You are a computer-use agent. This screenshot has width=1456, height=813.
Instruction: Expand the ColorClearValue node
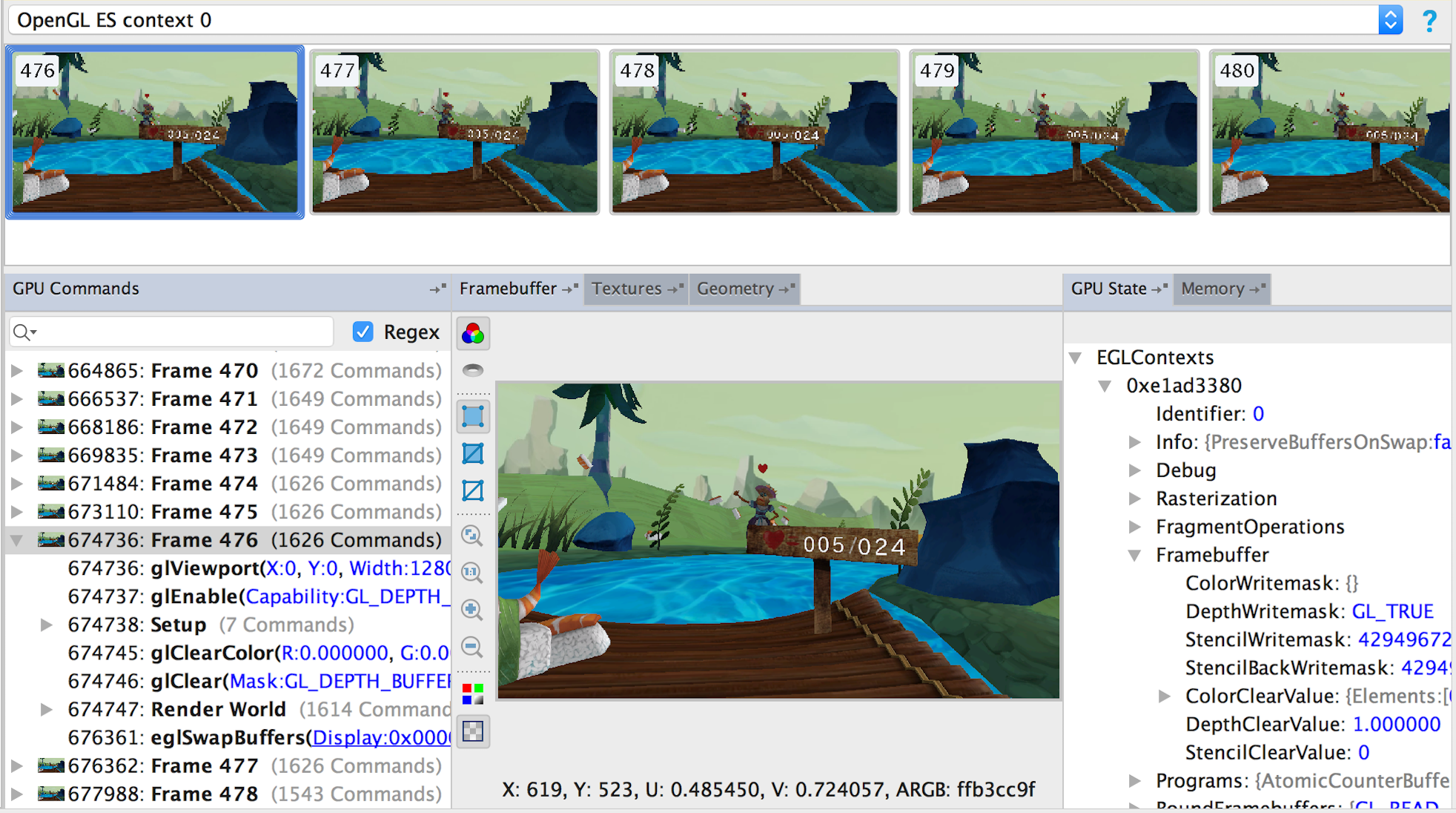pos(1165,696)
